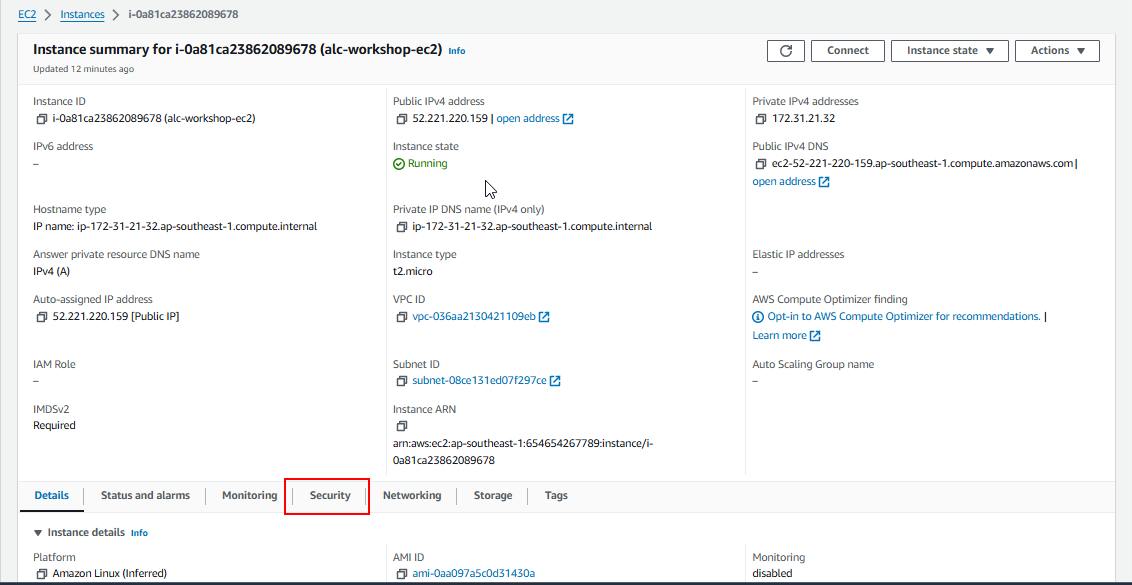This screenshot has height=585, width=1132.
Task: Open the Networking tab
Action: [411, 496]
